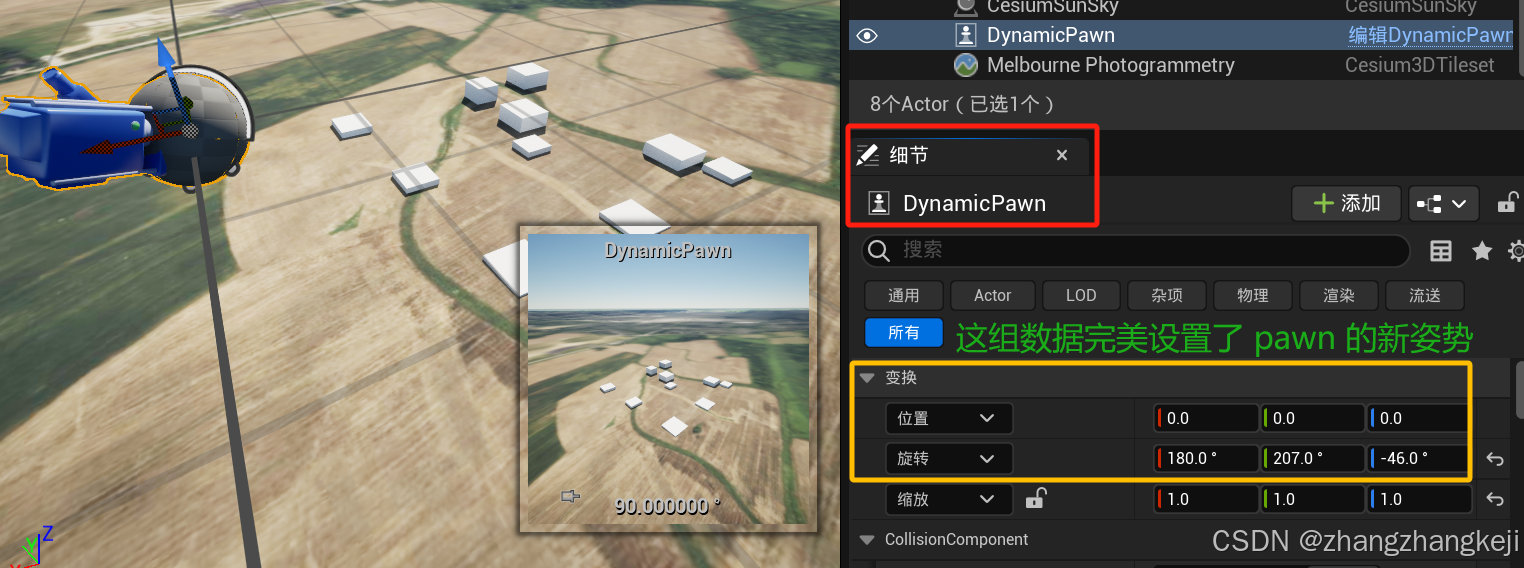The height and width of the screenshot is (568, 1524).
Task: Select the 杂项 filter tab
Action: [1167, 295]
